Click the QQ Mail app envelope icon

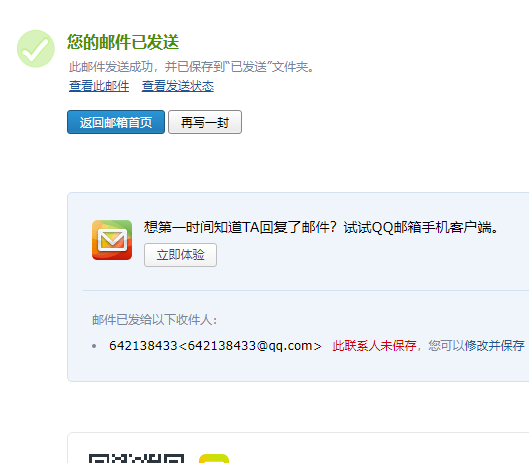(x=112, y=240)
